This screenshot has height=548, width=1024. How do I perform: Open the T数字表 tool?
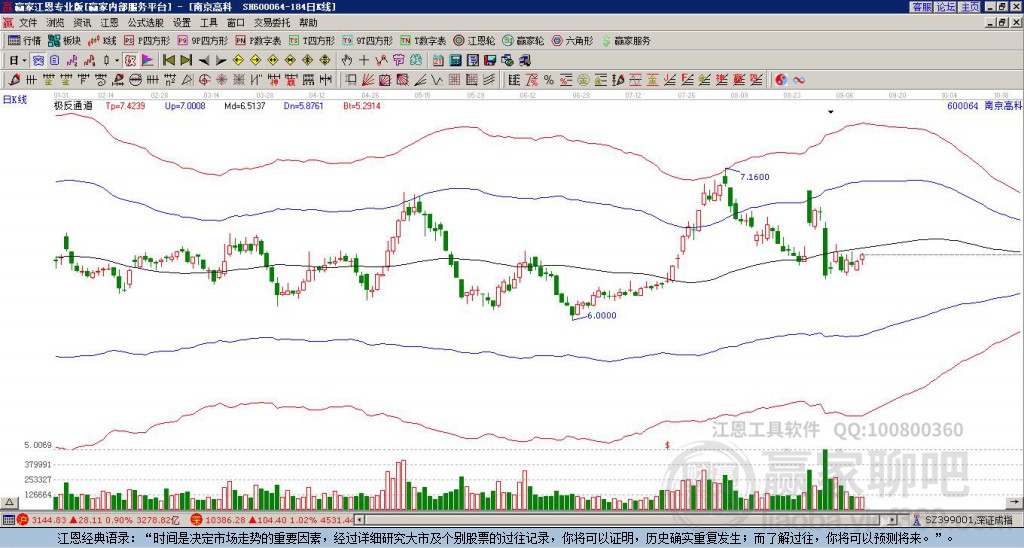click(x=423, y=40)
